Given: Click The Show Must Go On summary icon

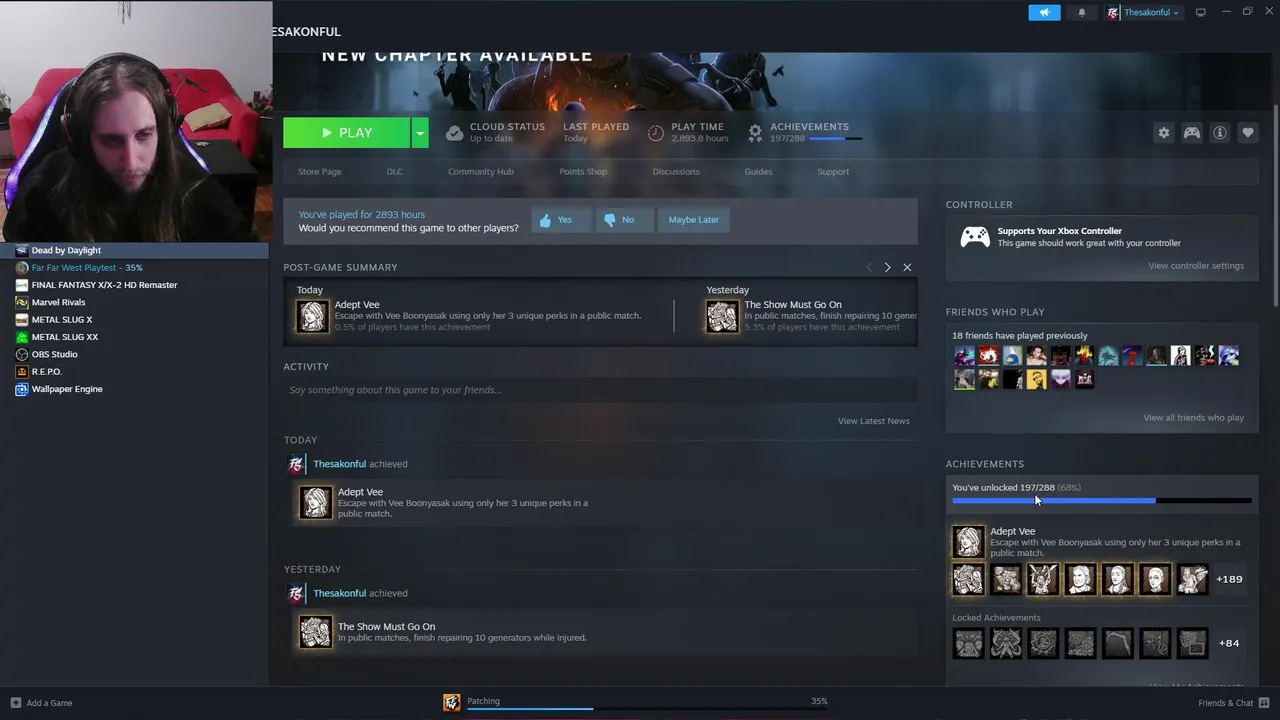Looking at the screenshot, I should pos(723,316).
